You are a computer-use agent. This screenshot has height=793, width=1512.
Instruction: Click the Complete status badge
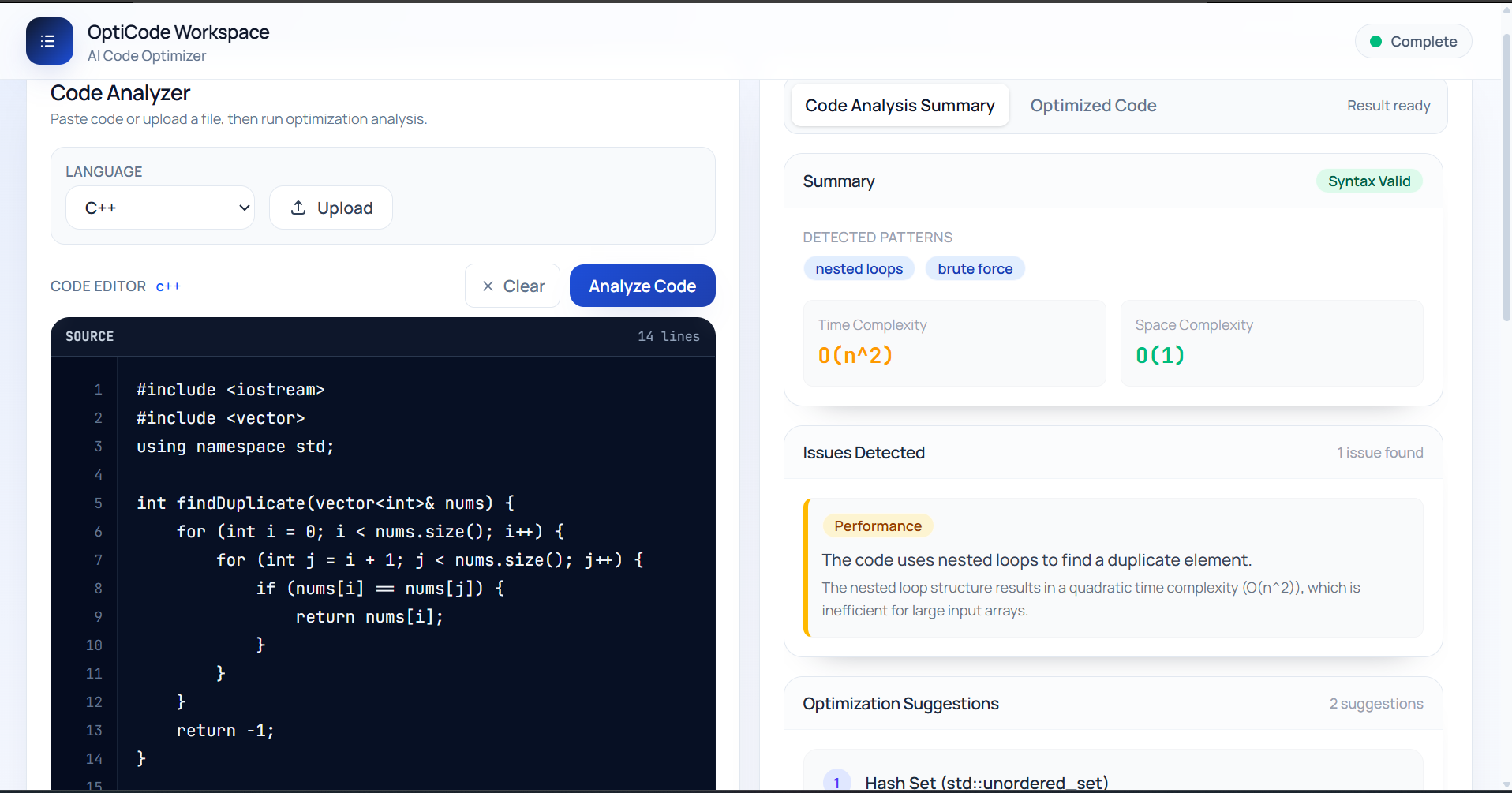tap(1413, 42)
